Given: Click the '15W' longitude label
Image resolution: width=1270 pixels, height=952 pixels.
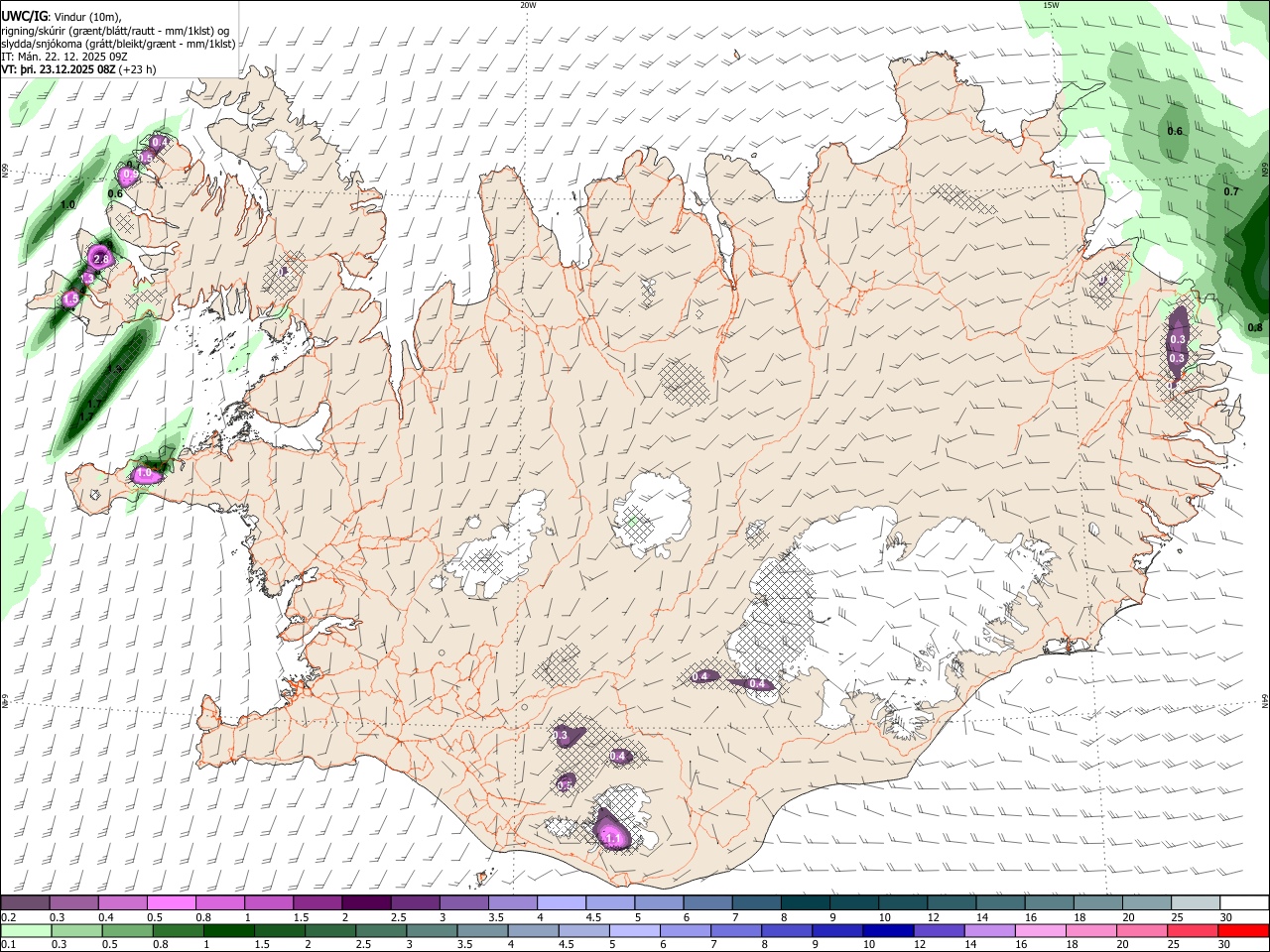Looking at the screenshot, I should [x=1051, y=5].
